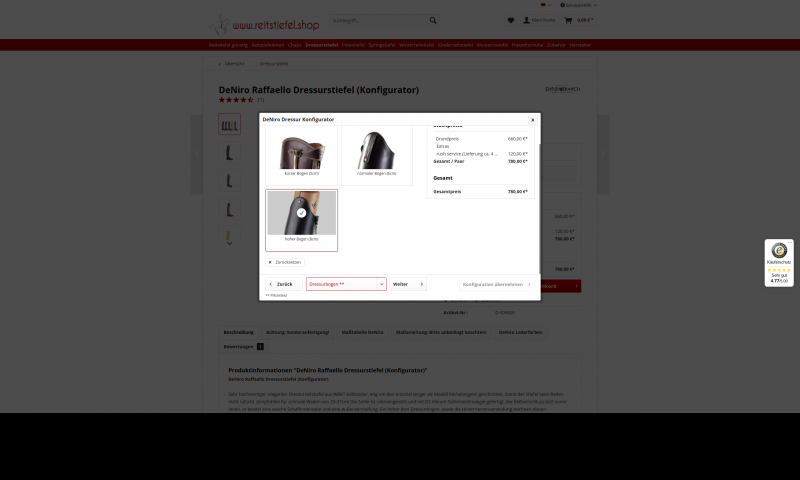800x480 pixels.
Task: Open the Dressurbogen step dropdown
Action: tap(346, 284)
